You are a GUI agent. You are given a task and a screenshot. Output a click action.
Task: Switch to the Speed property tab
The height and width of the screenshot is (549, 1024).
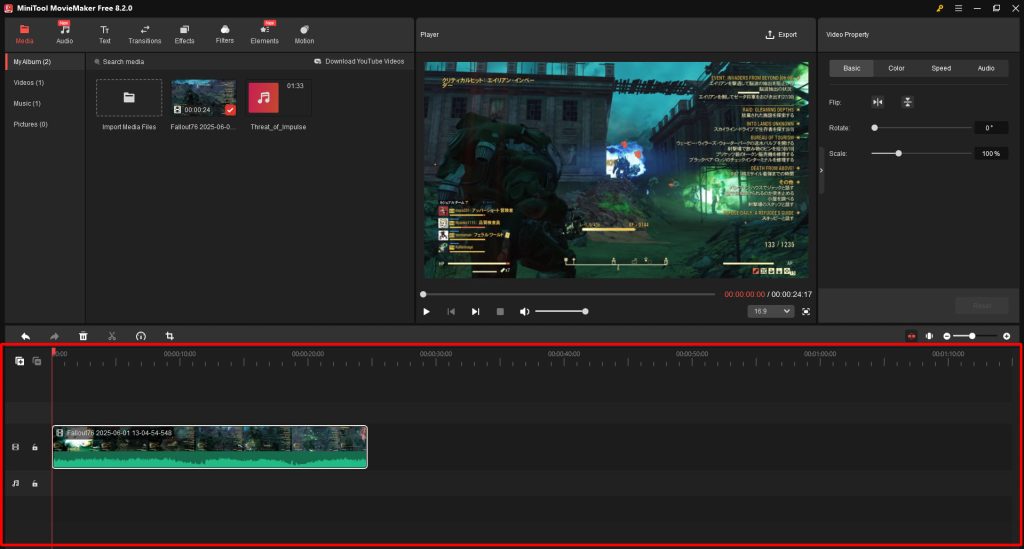941,68
